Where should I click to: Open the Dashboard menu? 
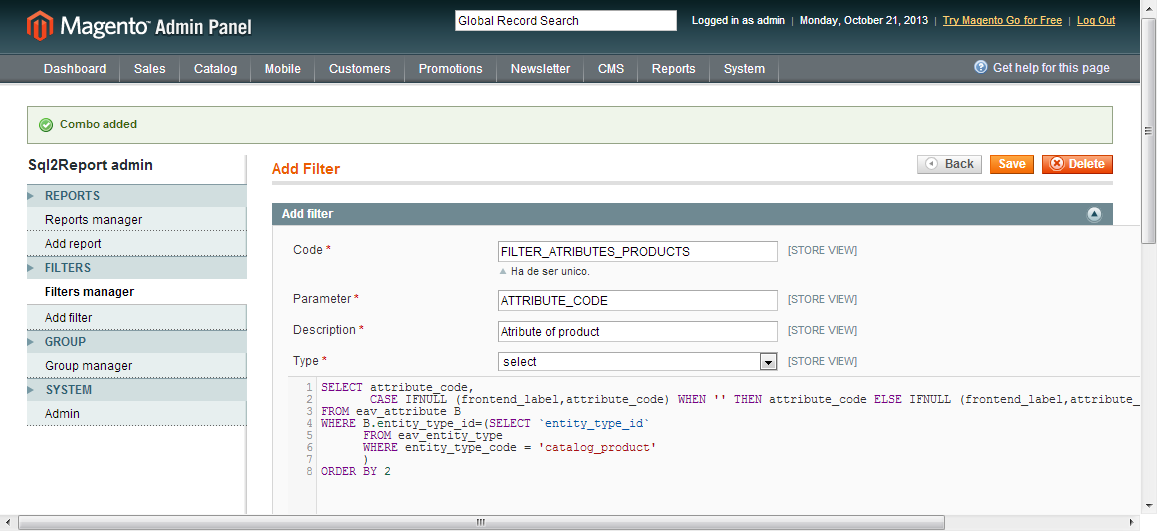[75, 69]
